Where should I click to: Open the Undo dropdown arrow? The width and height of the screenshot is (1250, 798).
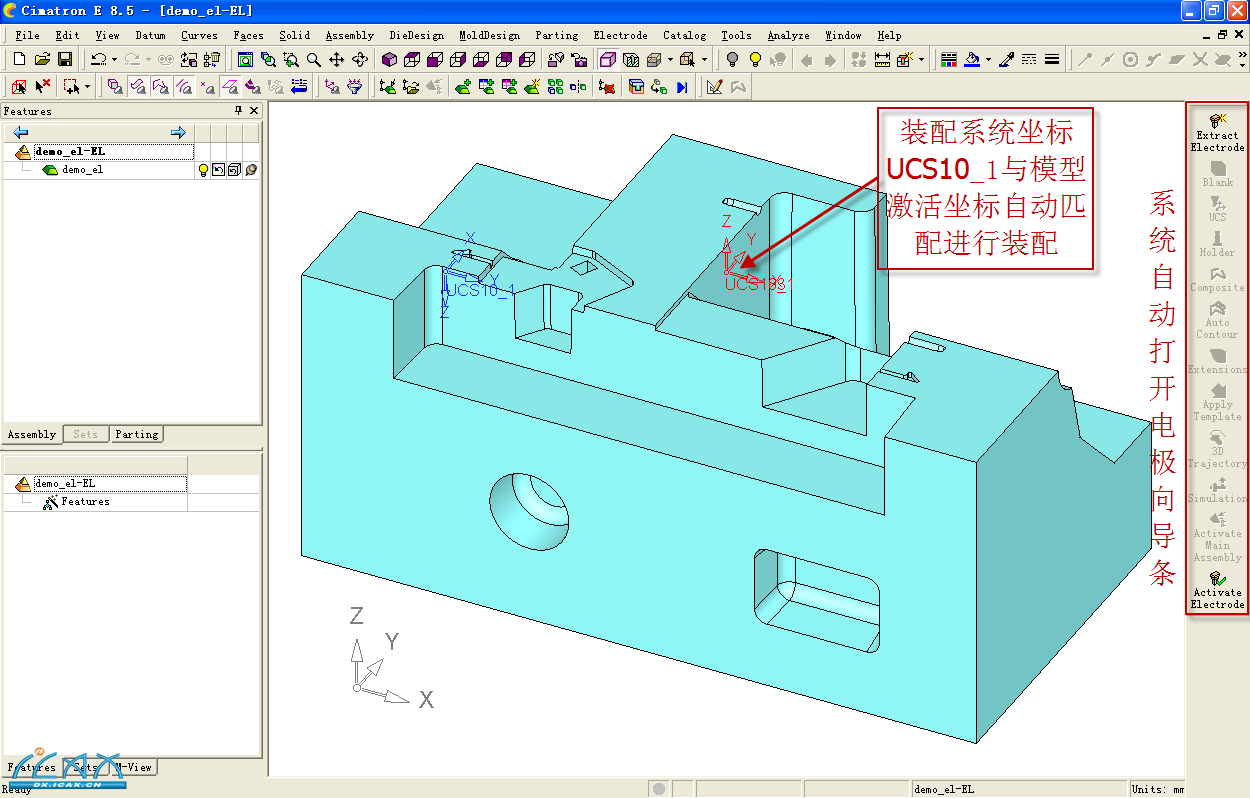click(114, 60)
